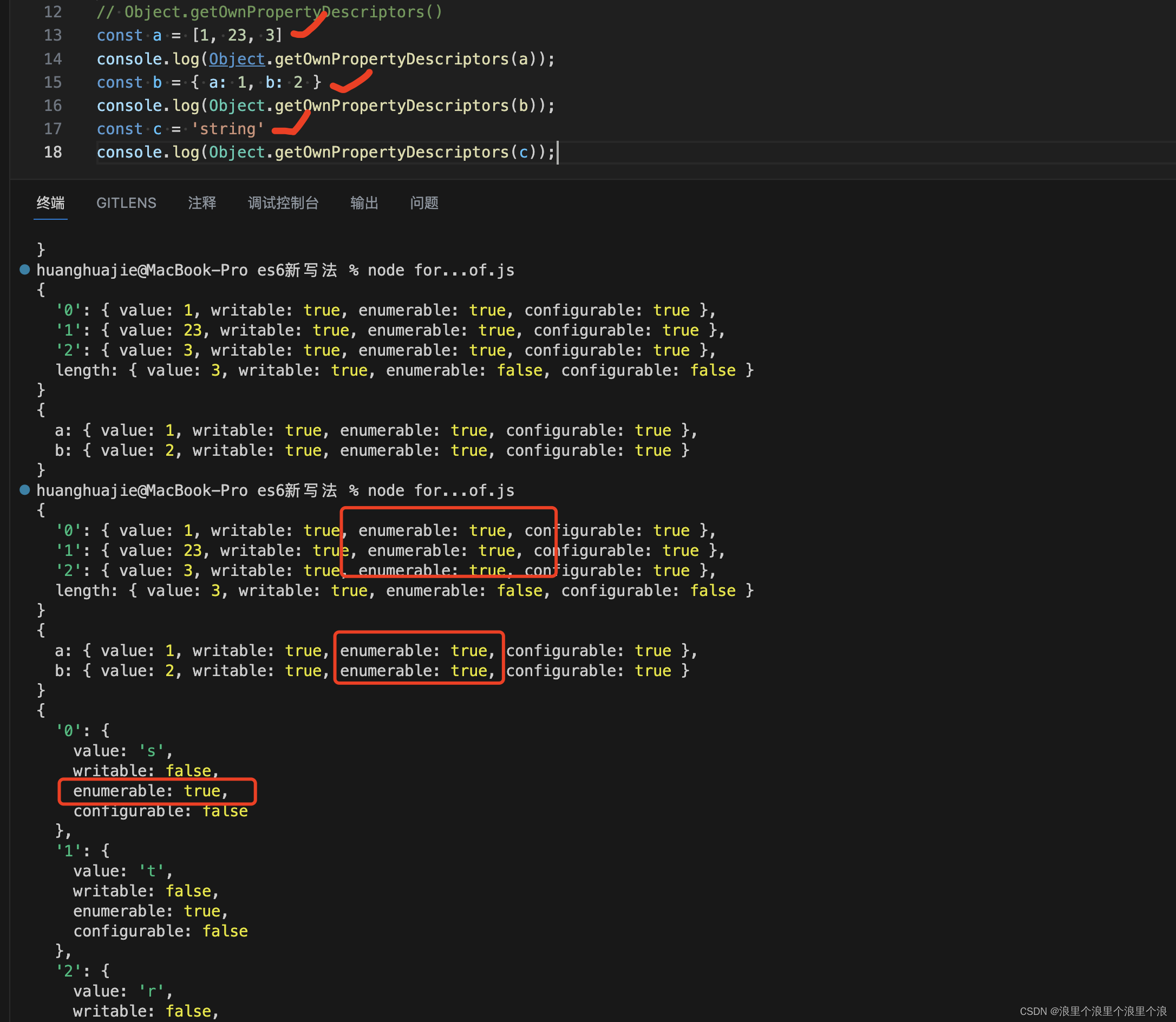Click the getOwnPropertyDescriptors(b) call on line 16
Viewport: 1176px width, 1022px height.
tap(407, 106)
